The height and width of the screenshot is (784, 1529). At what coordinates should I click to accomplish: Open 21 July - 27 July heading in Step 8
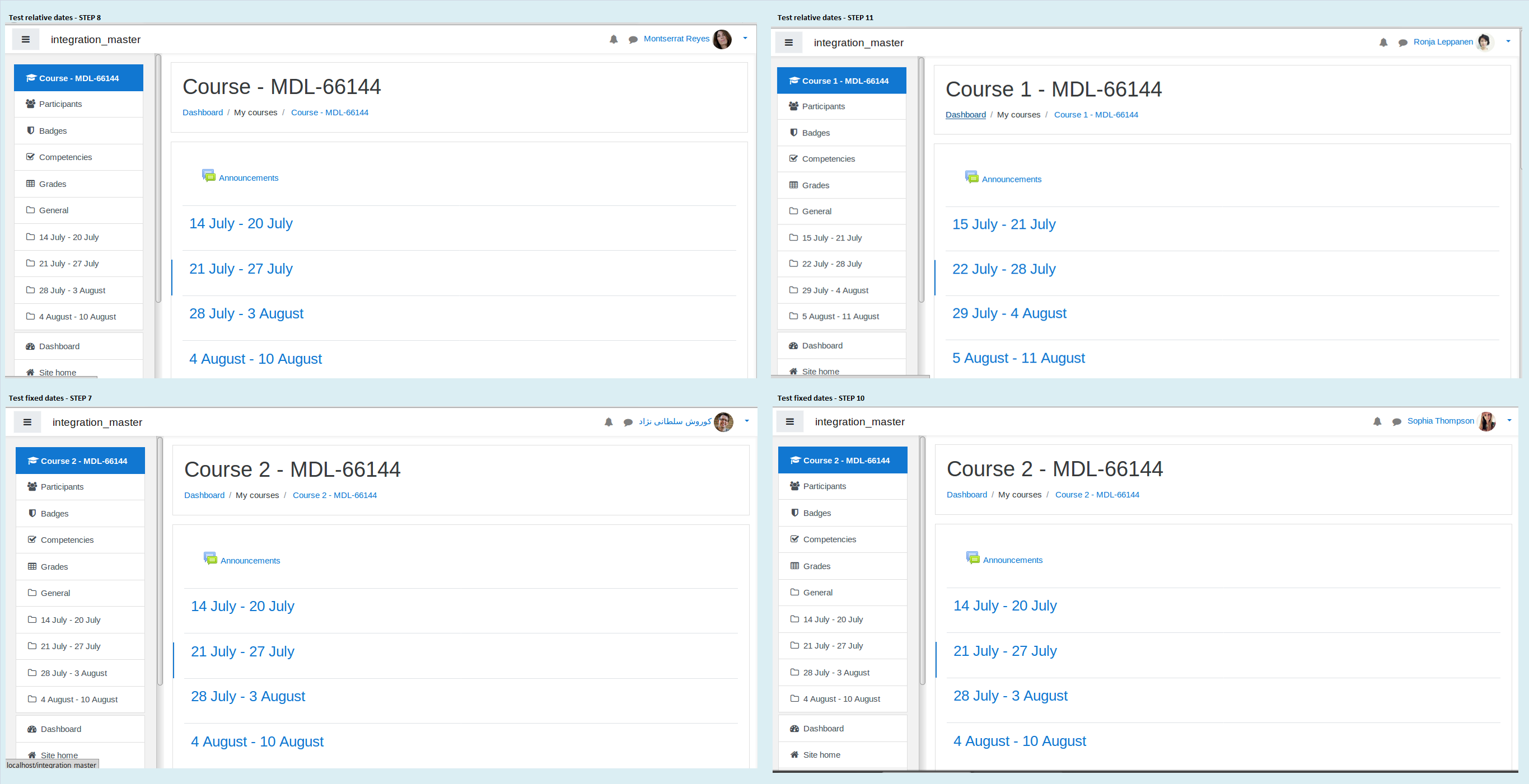pos(241,269)
